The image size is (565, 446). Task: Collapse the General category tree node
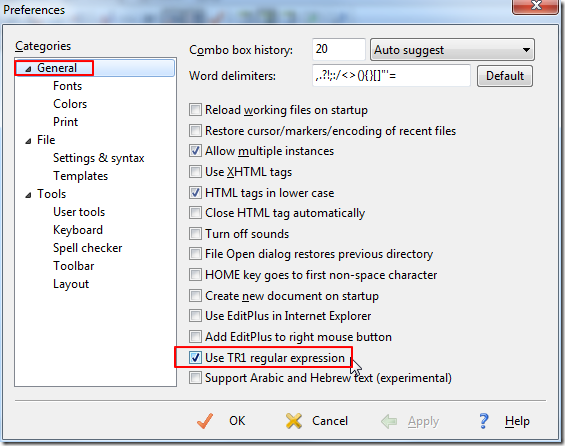[28, 68]
